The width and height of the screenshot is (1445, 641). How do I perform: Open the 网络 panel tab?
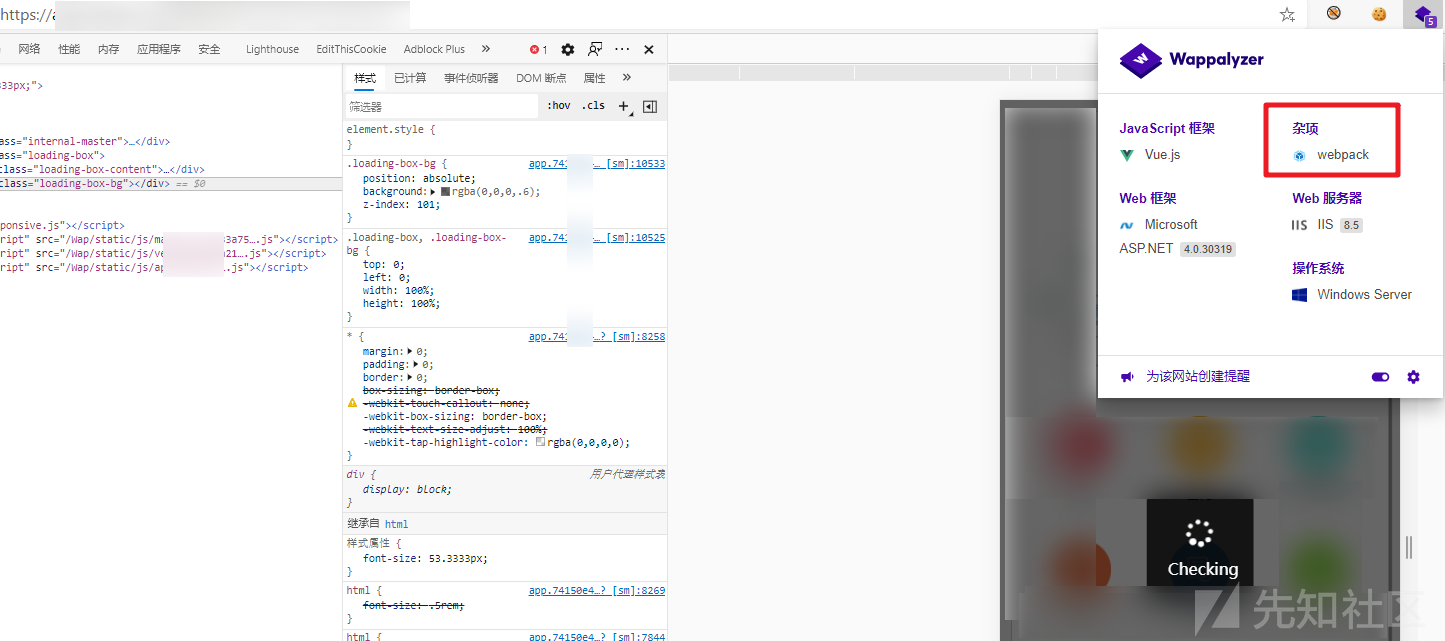click(30, 49)
